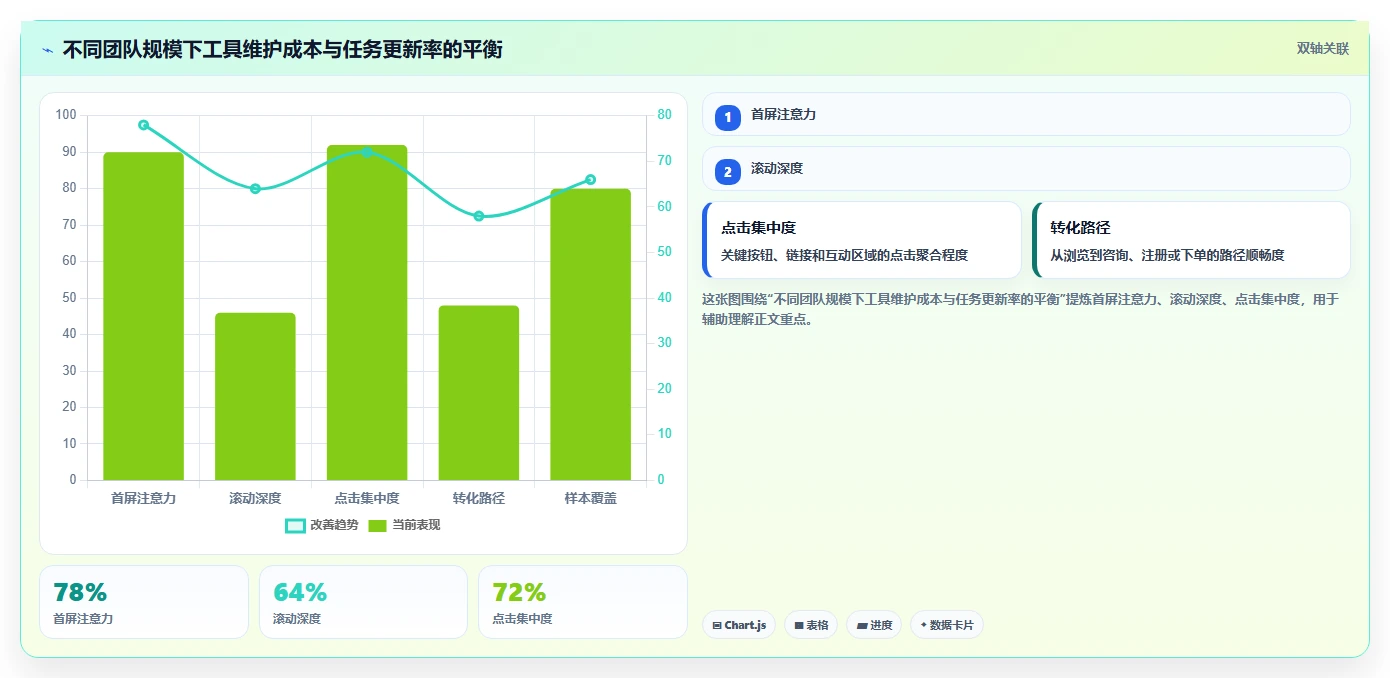
Task: Click the line point above 转化路径 bar
Action: [x=478, y=216]
